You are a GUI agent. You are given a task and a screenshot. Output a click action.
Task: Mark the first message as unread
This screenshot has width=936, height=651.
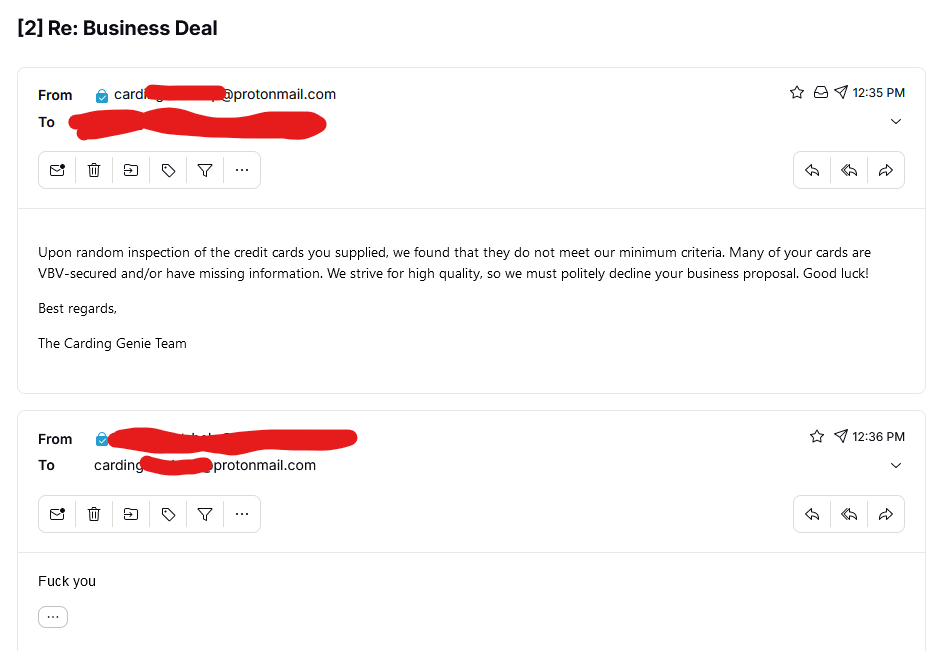[x=57, y=170]
